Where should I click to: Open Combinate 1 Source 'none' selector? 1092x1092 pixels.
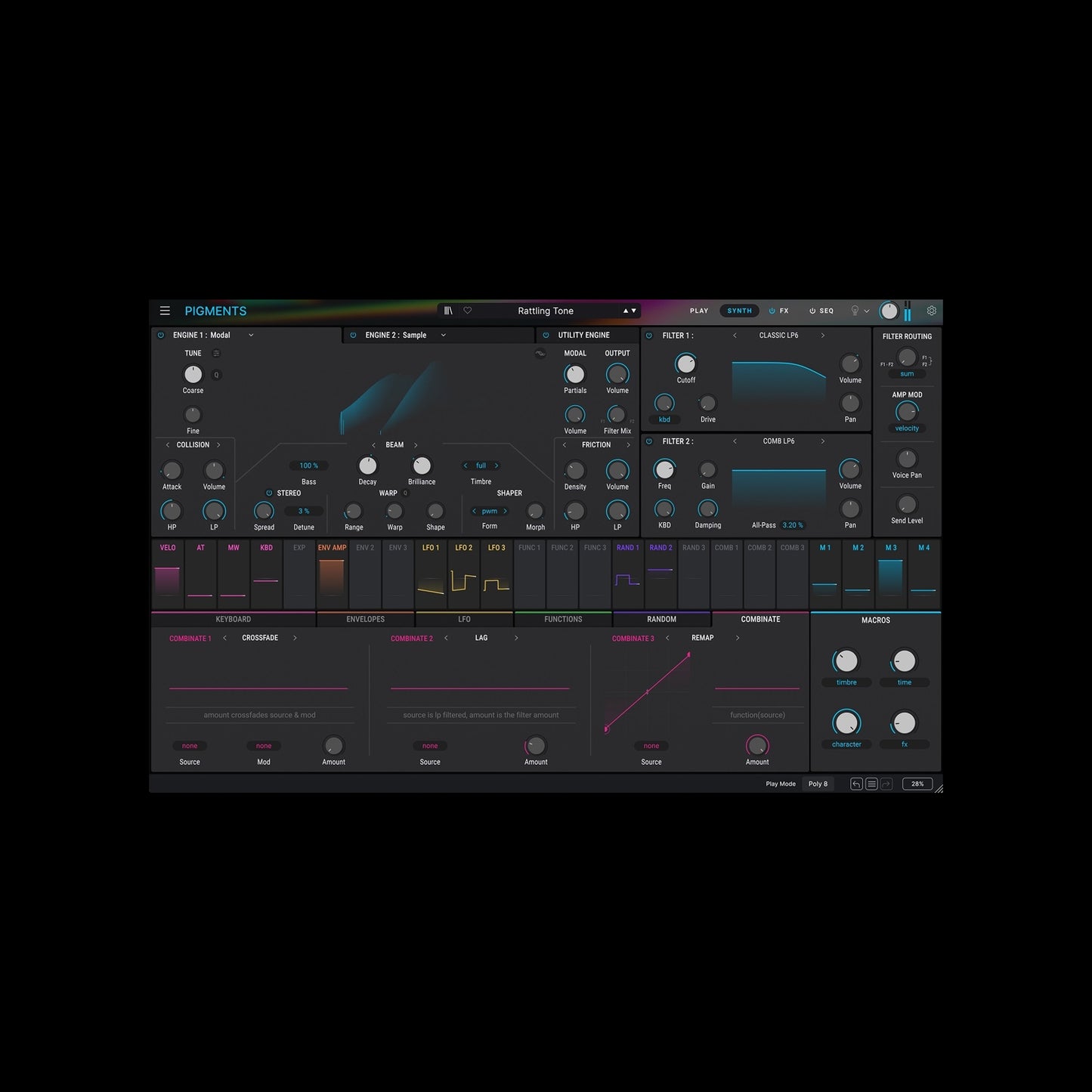click(x=190, y=746)
